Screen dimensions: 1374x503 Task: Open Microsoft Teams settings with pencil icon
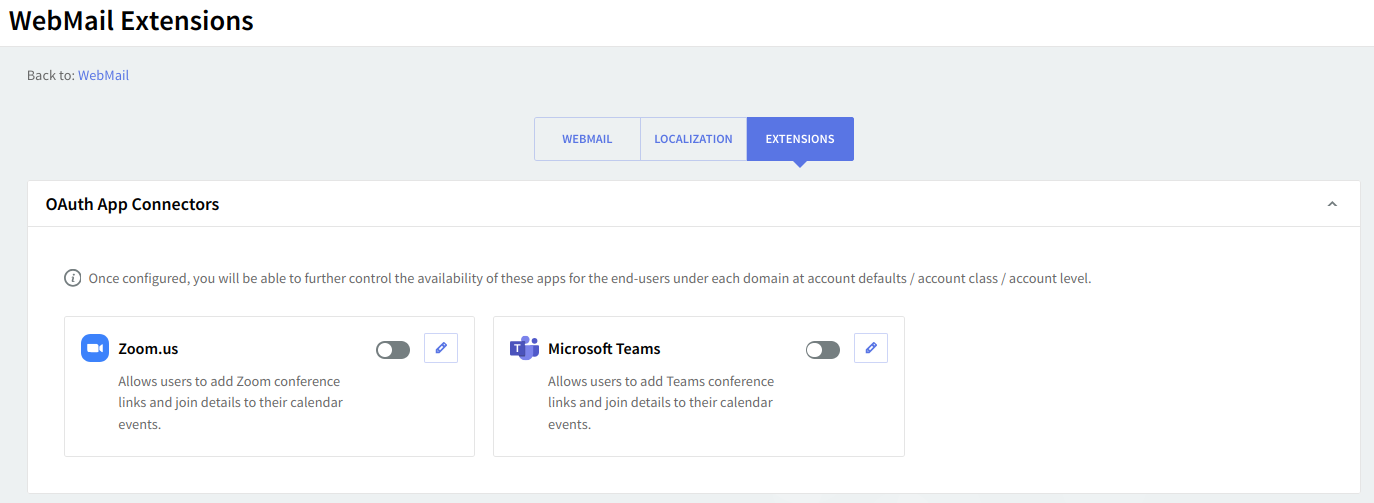(871, 348)
